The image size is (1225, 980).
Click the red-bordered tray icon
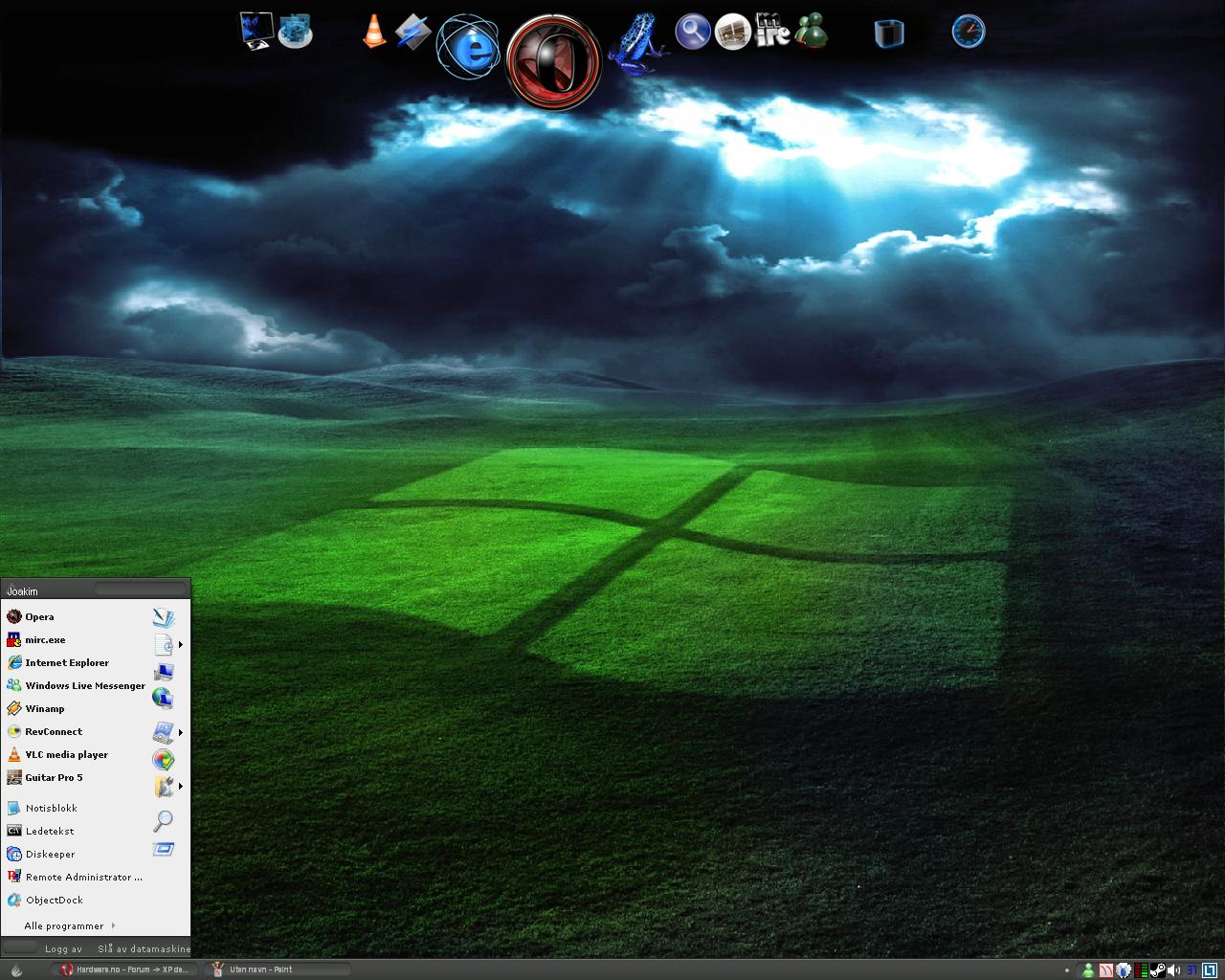point(1106,970)
